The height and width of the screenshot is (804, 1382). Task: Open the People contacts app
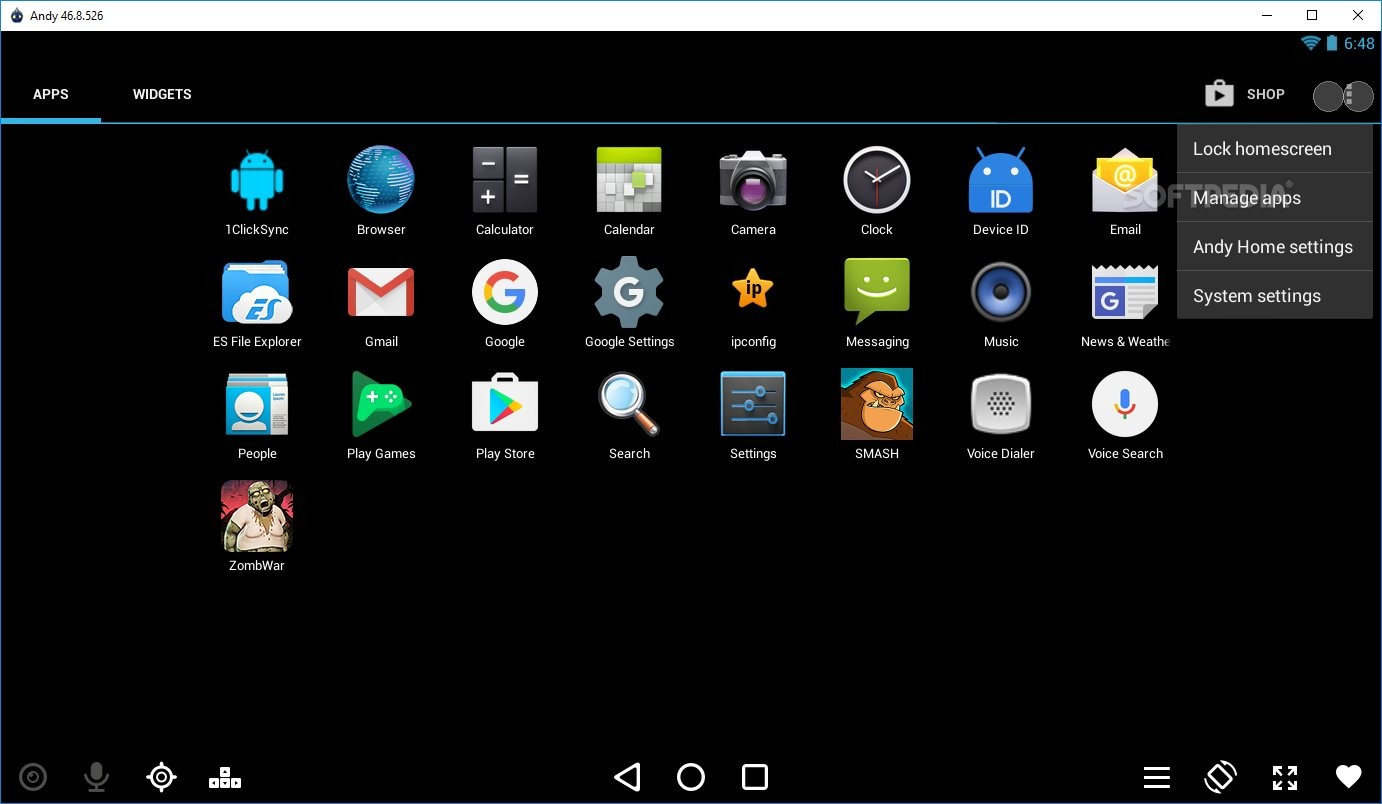click(x=257, y=415)
